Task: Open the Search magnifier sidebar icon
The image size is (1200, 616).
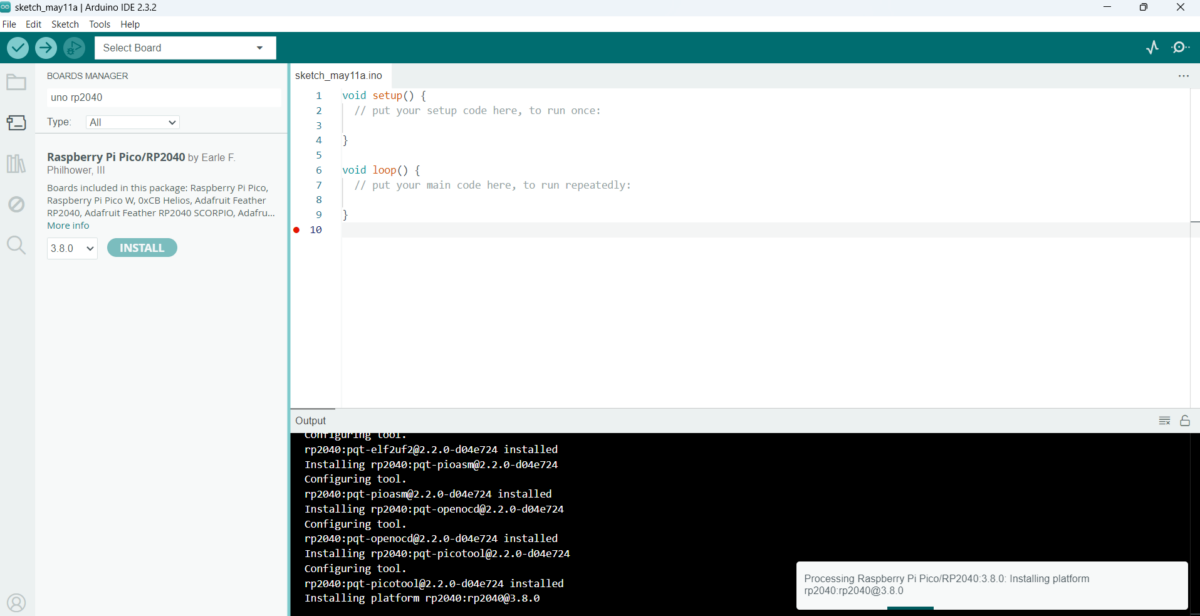Action: pos(16,245)
